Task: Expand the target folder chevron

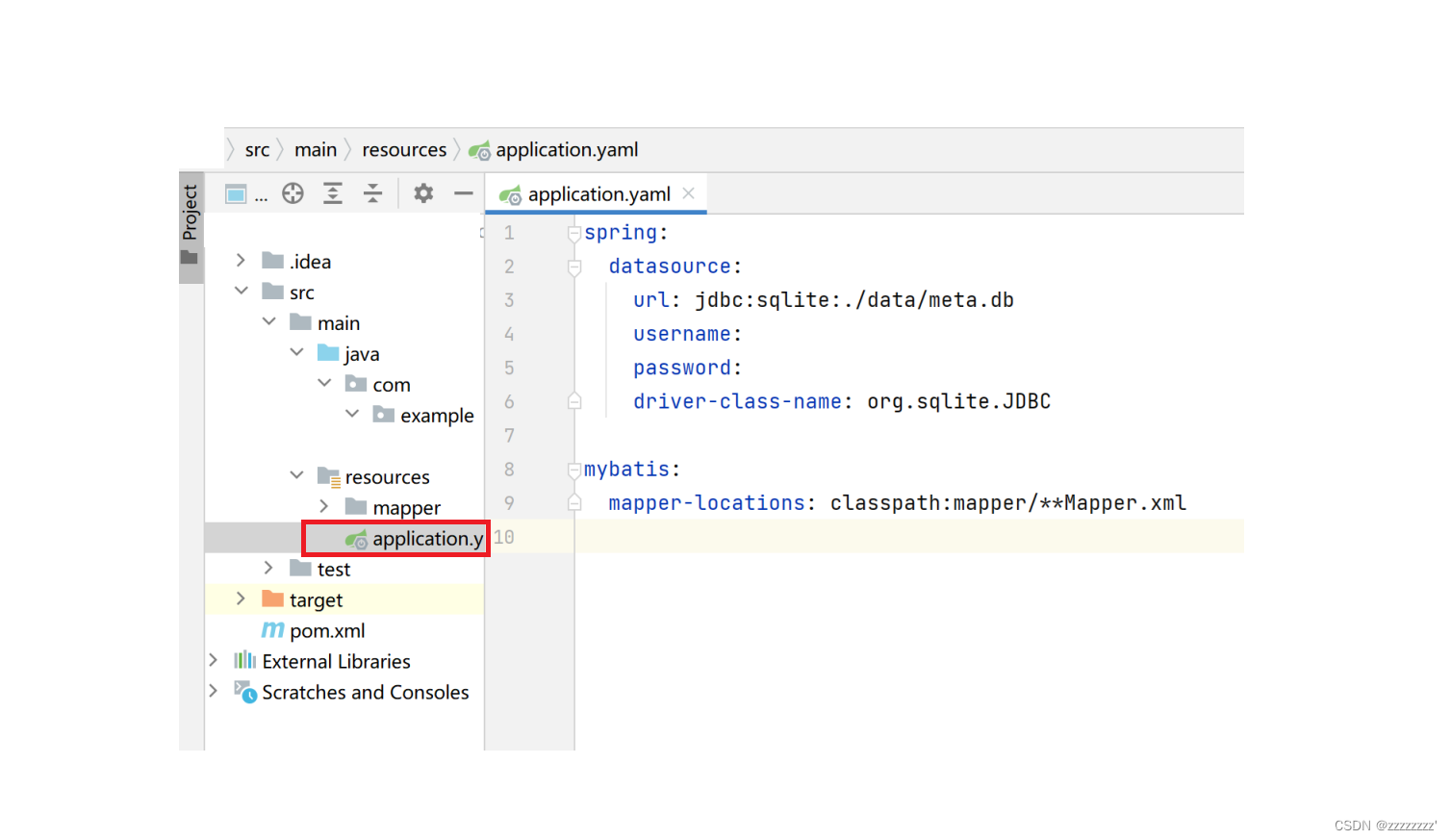Action: tap(241, 599)
